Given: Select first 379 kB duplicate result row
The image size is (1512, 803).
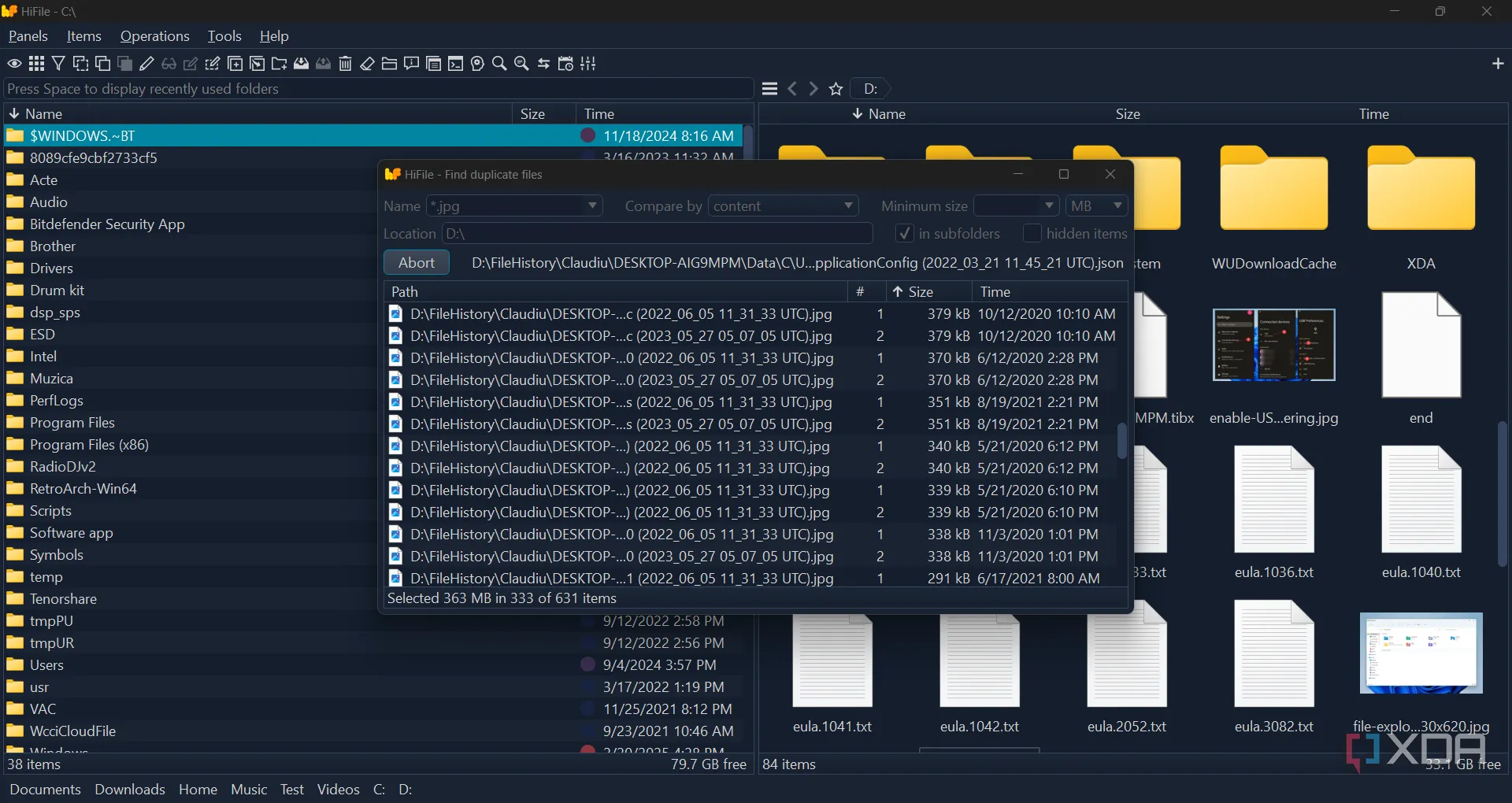Looking at the screenshot, I should click(x=751, y=314).
